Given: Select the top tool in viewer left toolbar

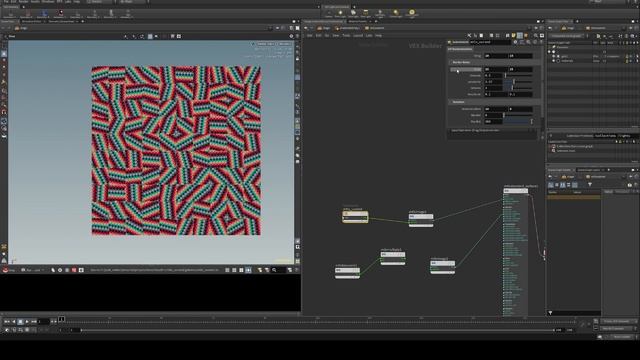Looking at the screenshot, I should point(4,53).
